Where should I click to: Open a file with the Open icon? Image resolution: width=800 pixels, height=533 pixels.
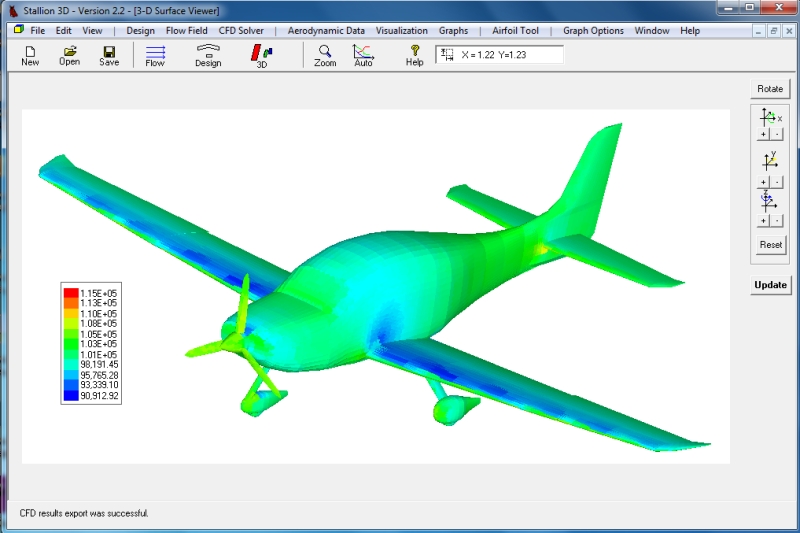(69, 55)
